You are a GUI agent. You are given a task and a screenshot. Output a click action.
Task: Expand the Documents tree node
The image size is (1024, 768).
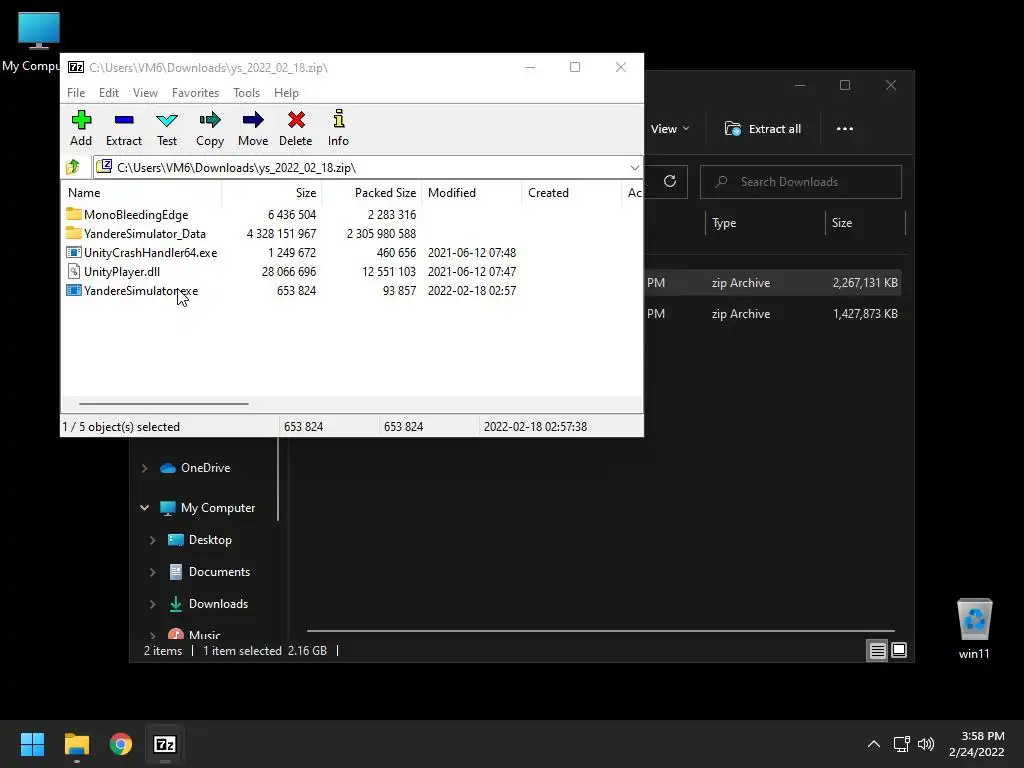tap(152, 572)
